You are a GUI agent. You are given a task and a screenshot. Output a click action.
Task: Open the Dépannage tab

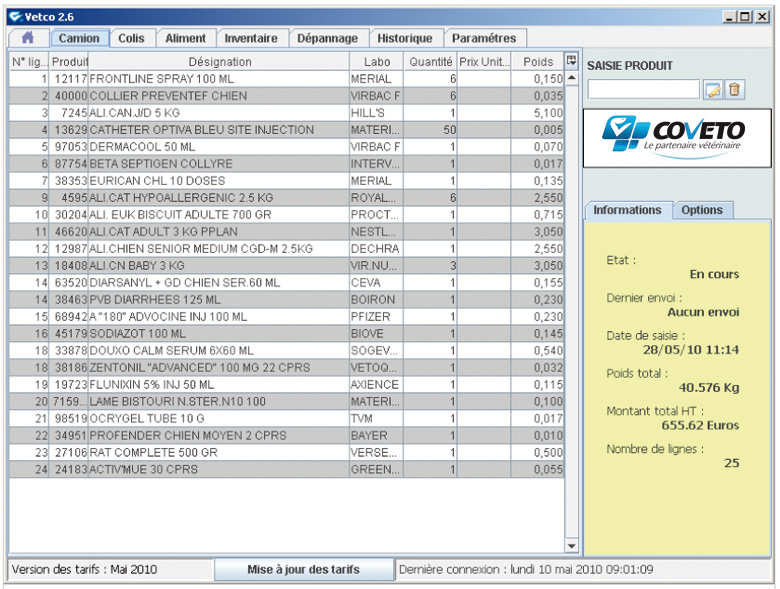[327, 38]
